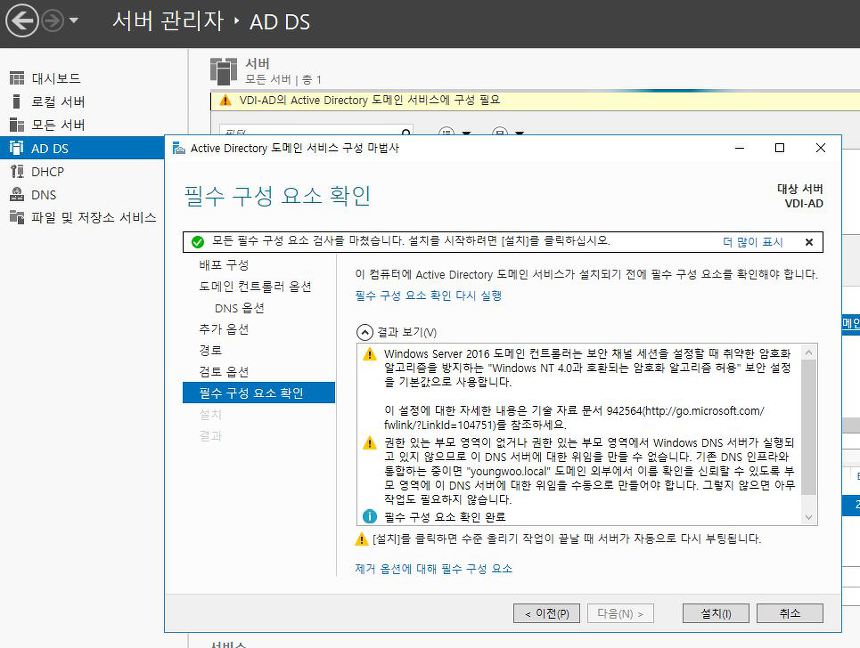Viewport: 860px width, 648px height.
Task: Click the 'Show more' link in the status bar
Action: pyautogui.click(x=752, y=242)
